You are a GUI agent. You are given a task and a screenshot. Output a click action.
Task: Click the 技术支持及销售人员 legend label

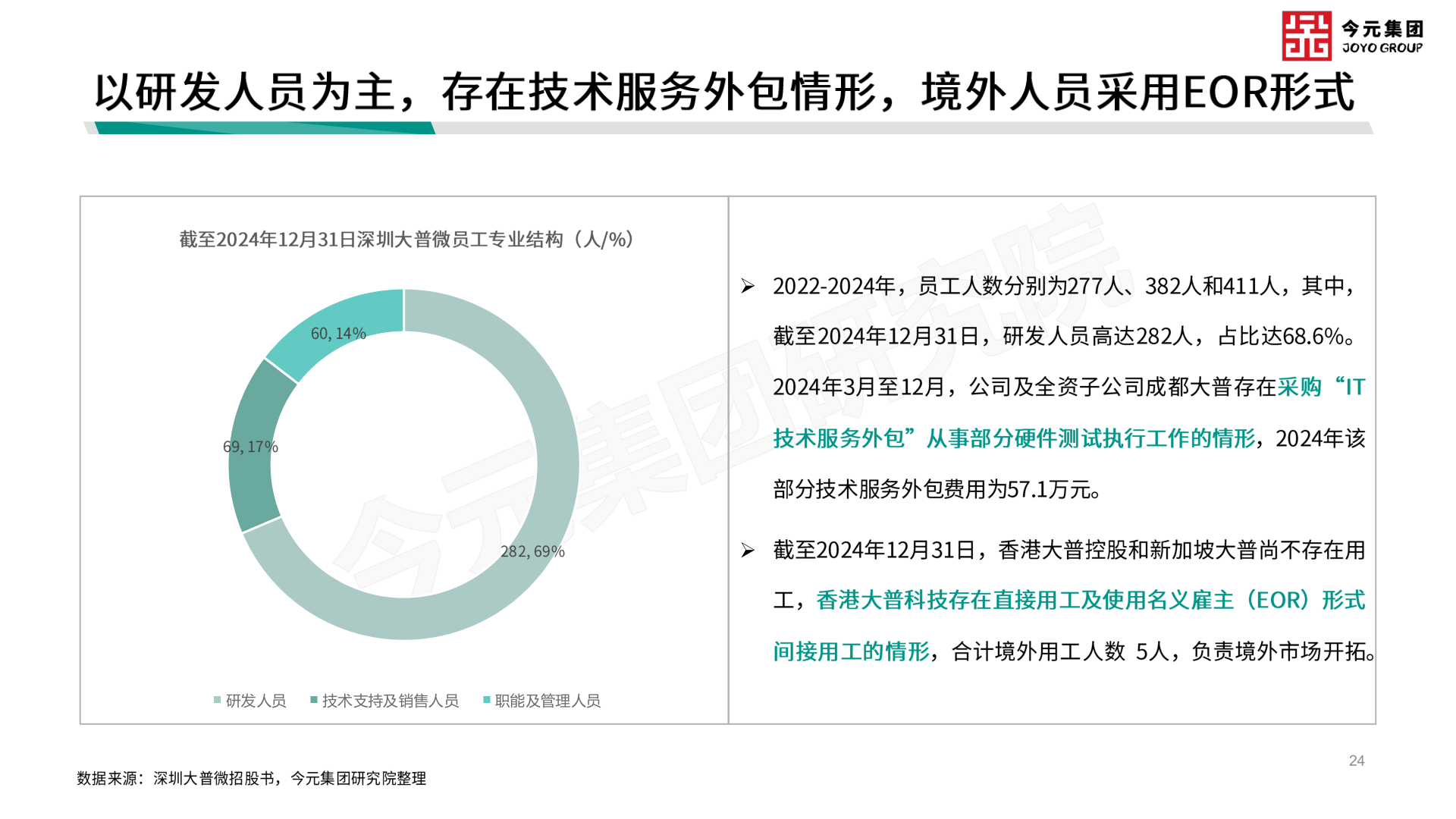click(391, 701)
